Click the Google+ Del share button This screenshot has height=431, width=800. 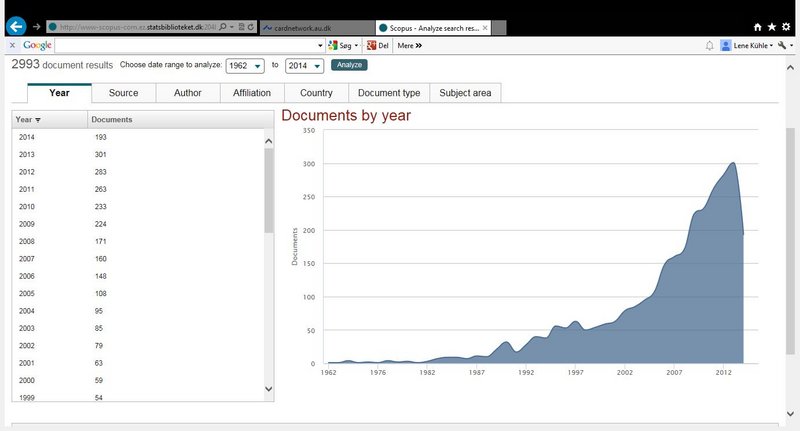tap(377, 46)
